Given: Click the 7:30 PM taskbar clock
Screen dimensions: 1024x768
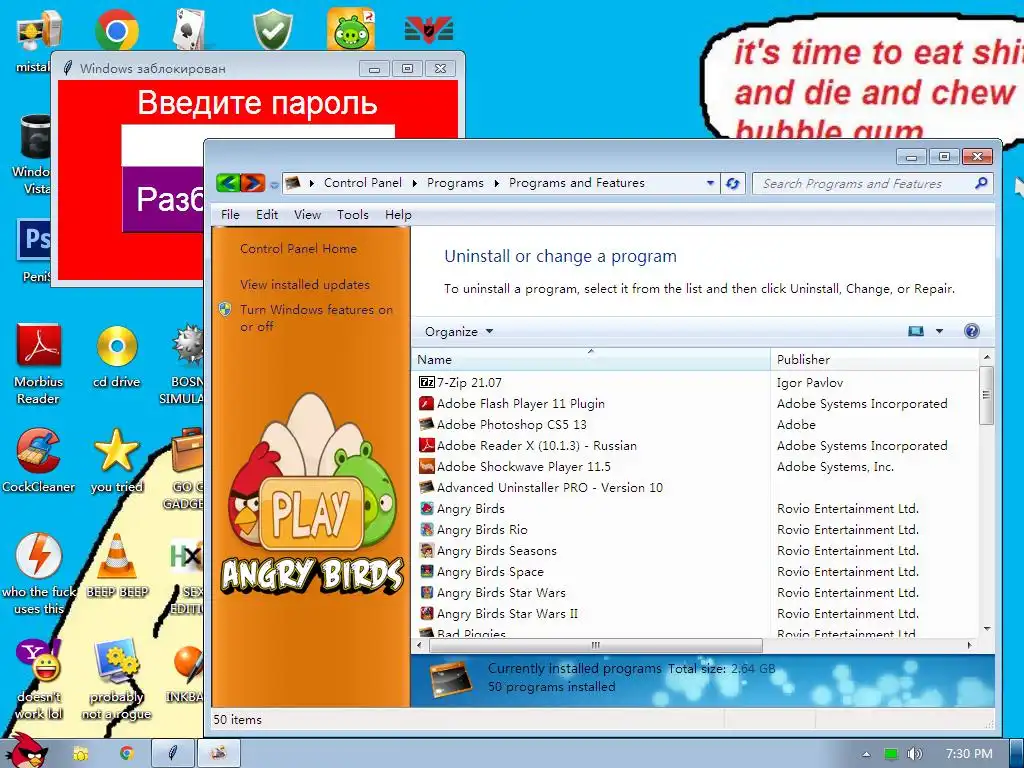Looking at the screenshot, I should (x=969, y=754).
